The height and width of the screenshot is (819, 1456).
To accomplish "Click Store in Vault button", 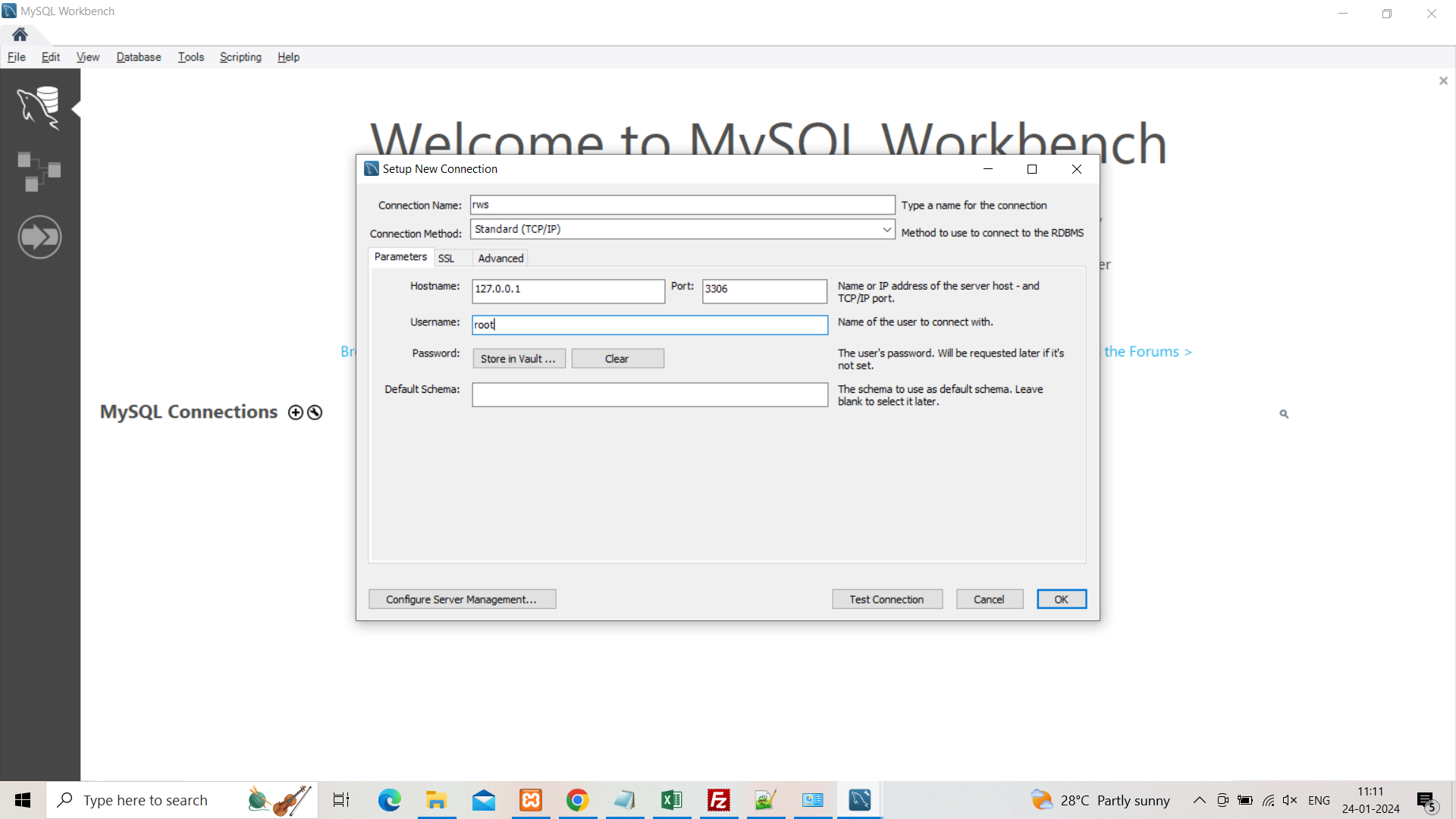I will (x=519, y=359).
